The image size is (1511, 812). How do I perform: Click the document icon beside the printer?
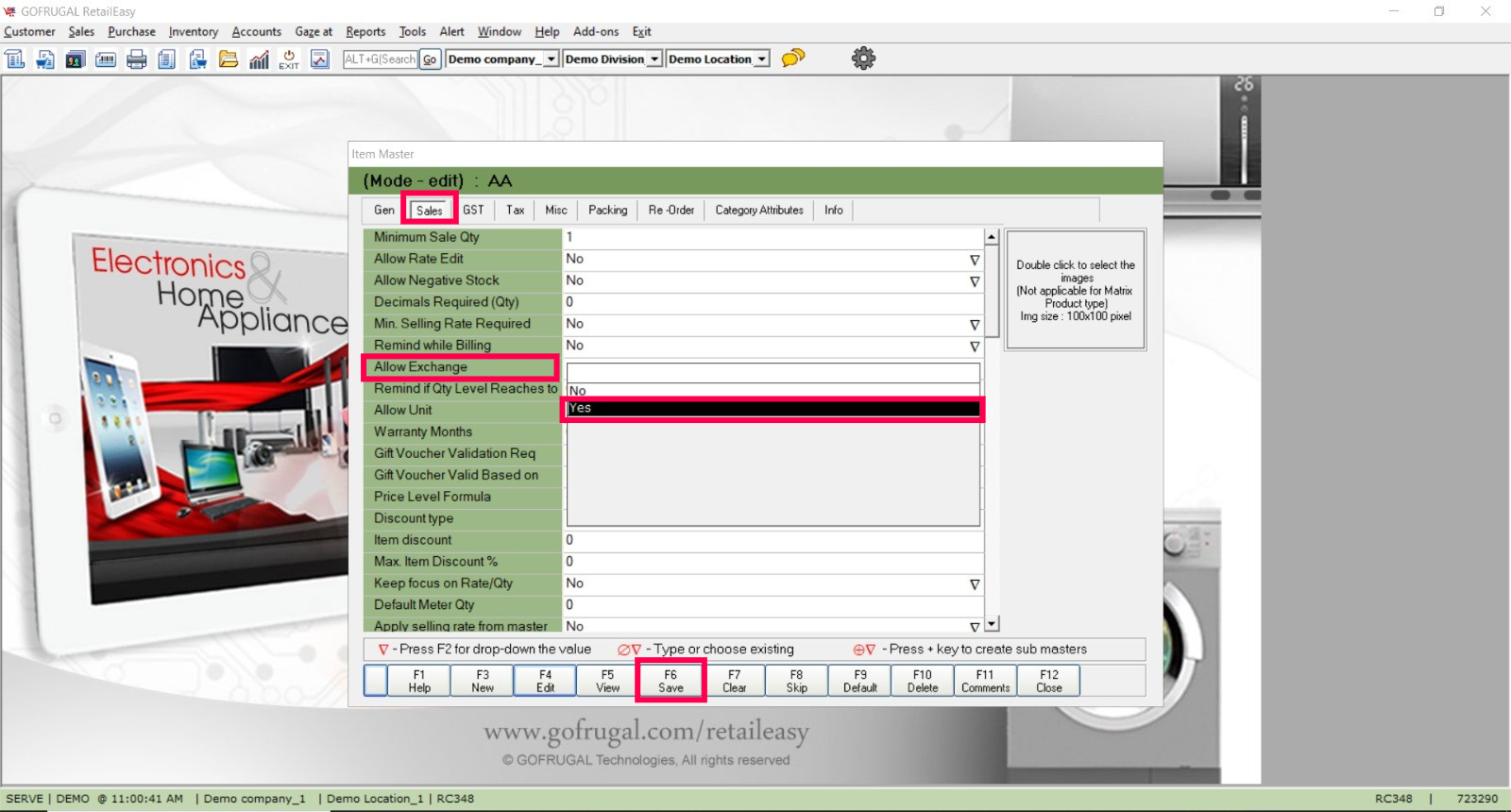pos(166,59)
